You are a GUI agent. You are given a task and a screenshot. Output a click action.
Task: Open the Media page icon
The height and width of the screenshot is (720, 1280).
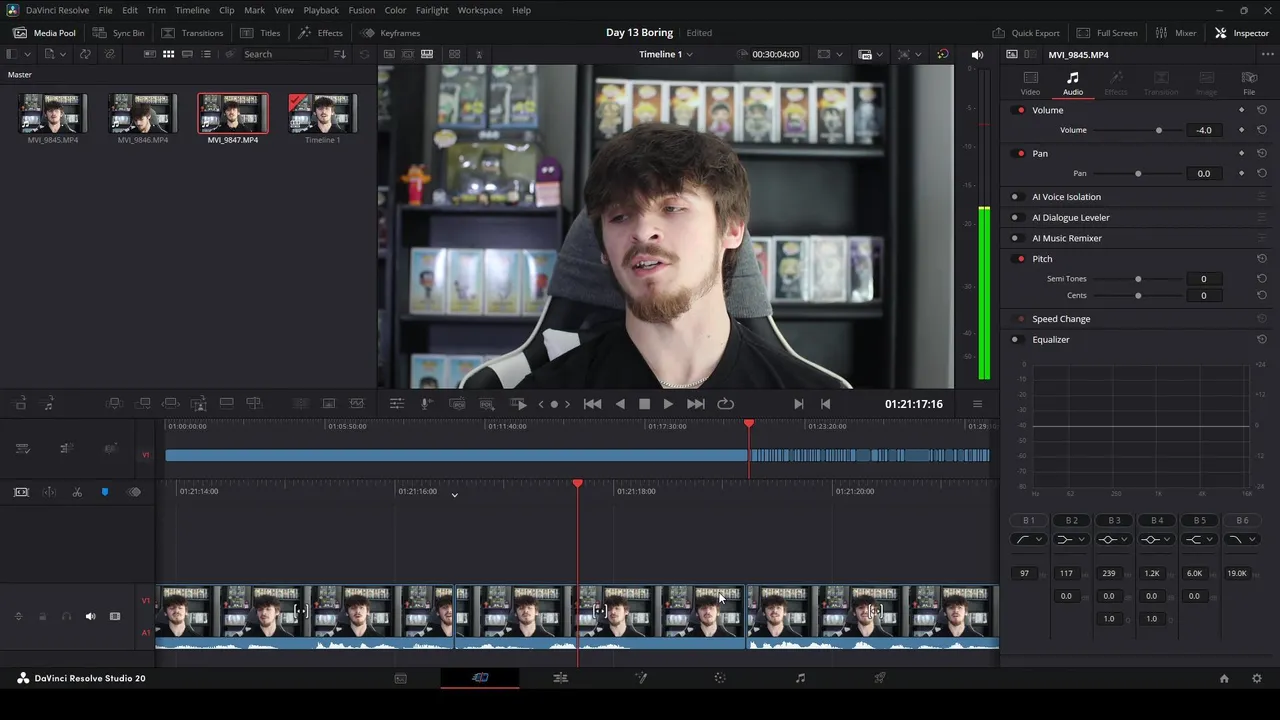(400, 678)
